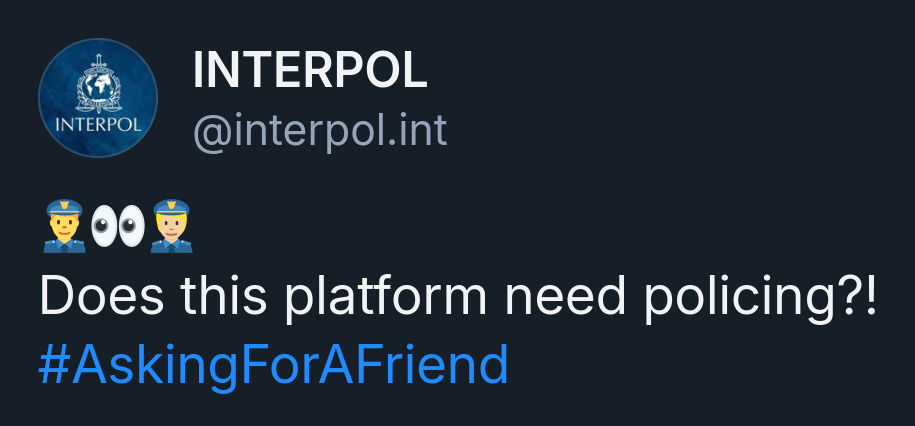915x426 pixels.
Task: Click the INTERPOL wordmark inside the avatar
Action: [x=98, y=128]
